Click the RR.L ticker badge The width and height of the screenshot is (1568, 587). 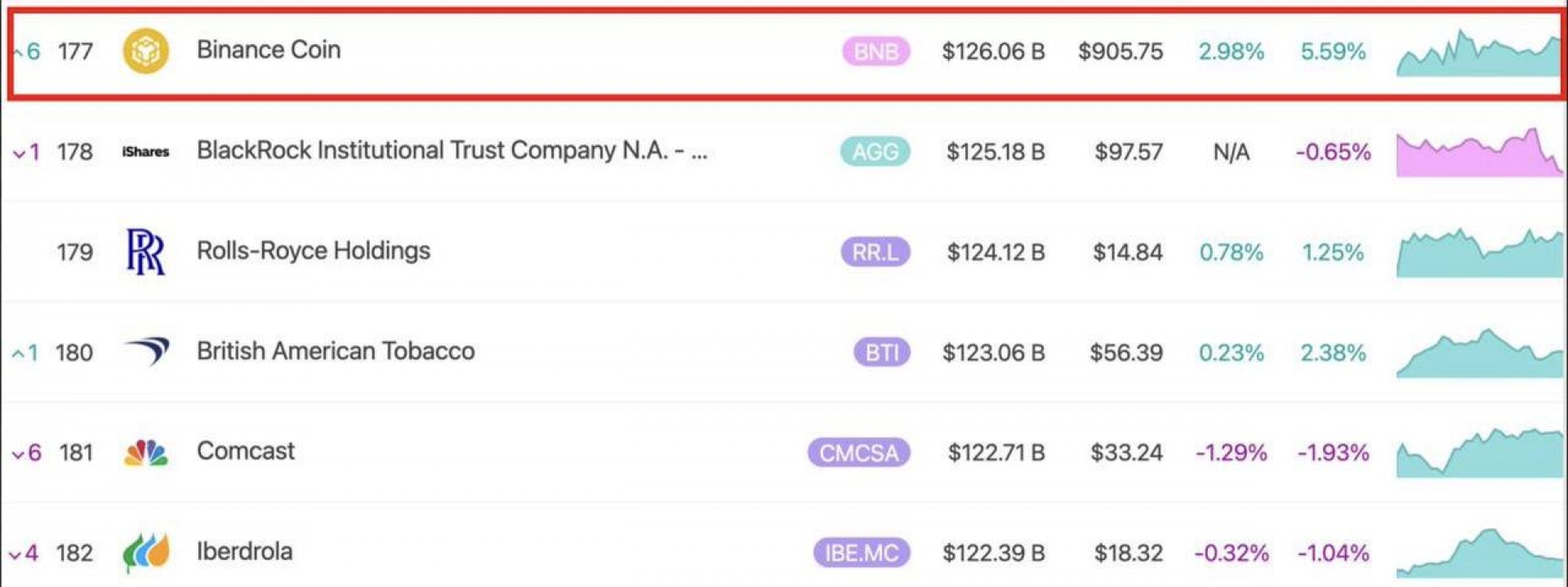pyautogui.click(x=875, y=252)
